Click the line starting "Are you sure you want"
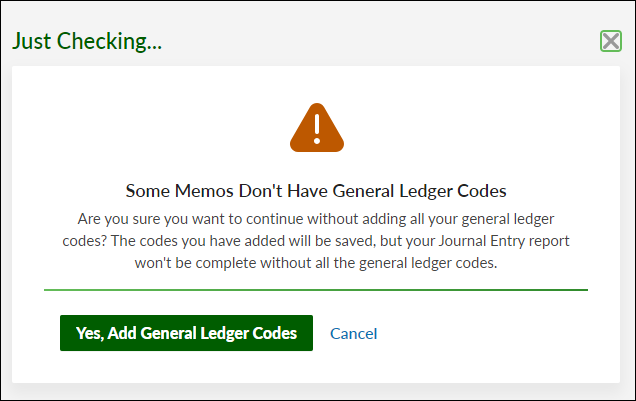 tap(316, 219)
